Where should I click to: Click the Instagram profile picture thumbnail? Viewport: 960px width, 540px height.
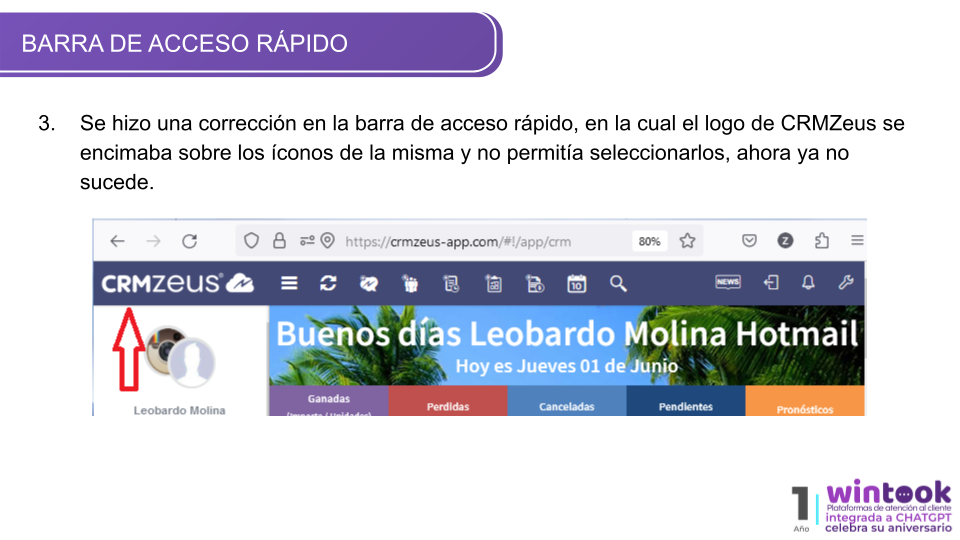point(160,349)
